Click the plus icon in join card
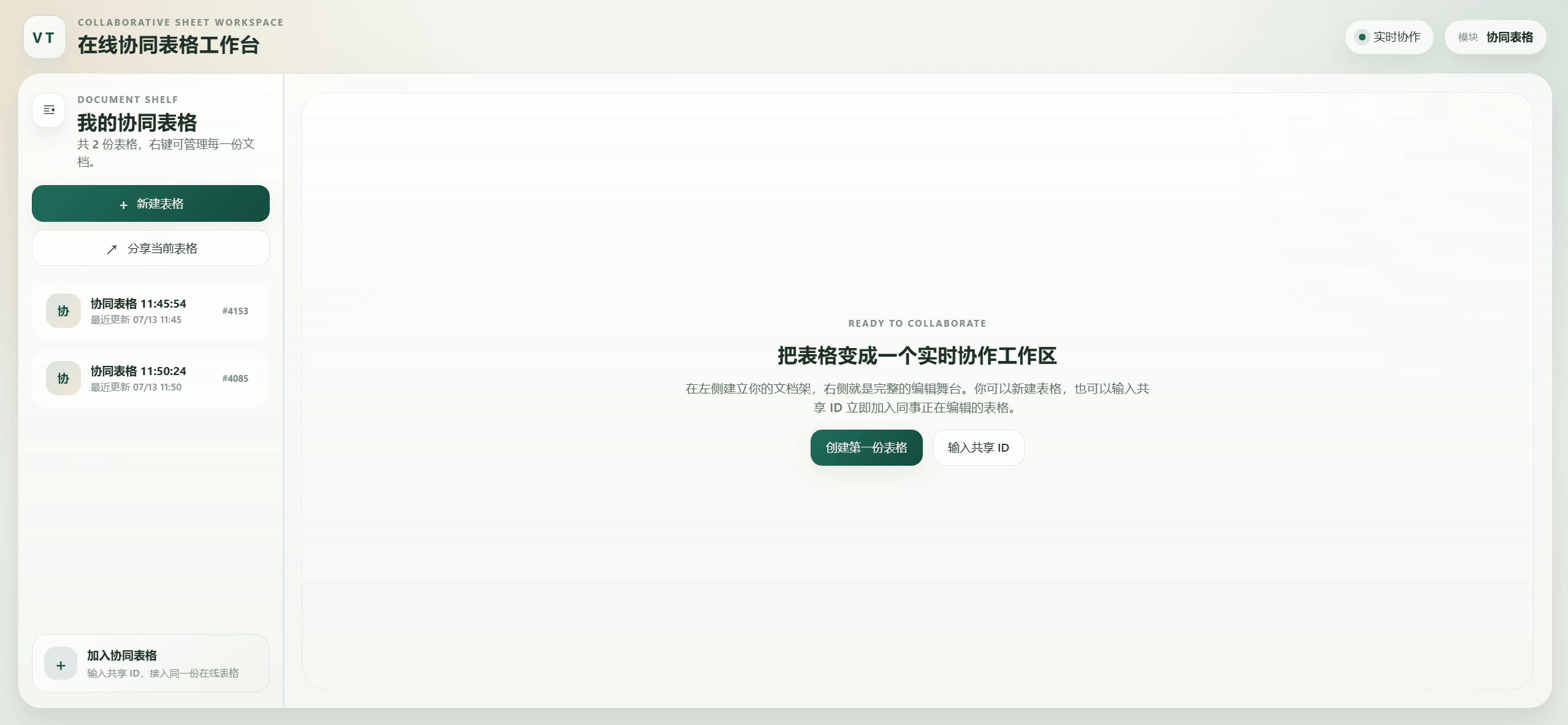The height and width of the screenshot is (725, 1568). click(x=61, y=664)
